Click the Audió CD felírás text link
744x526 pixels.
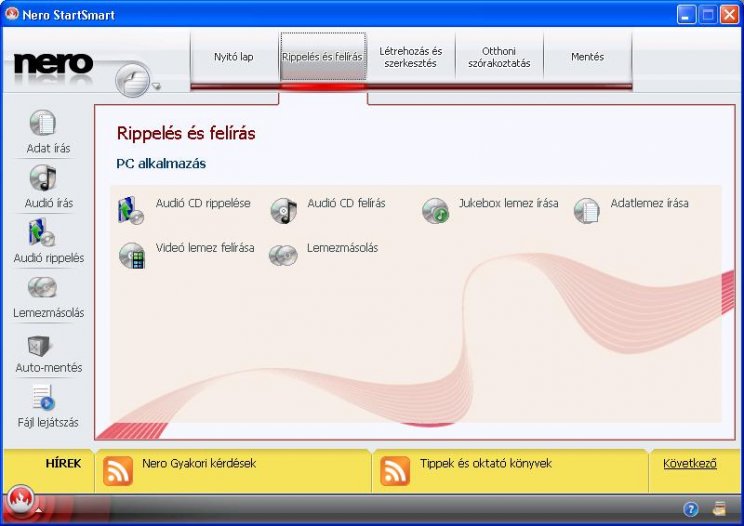(346, 203)
